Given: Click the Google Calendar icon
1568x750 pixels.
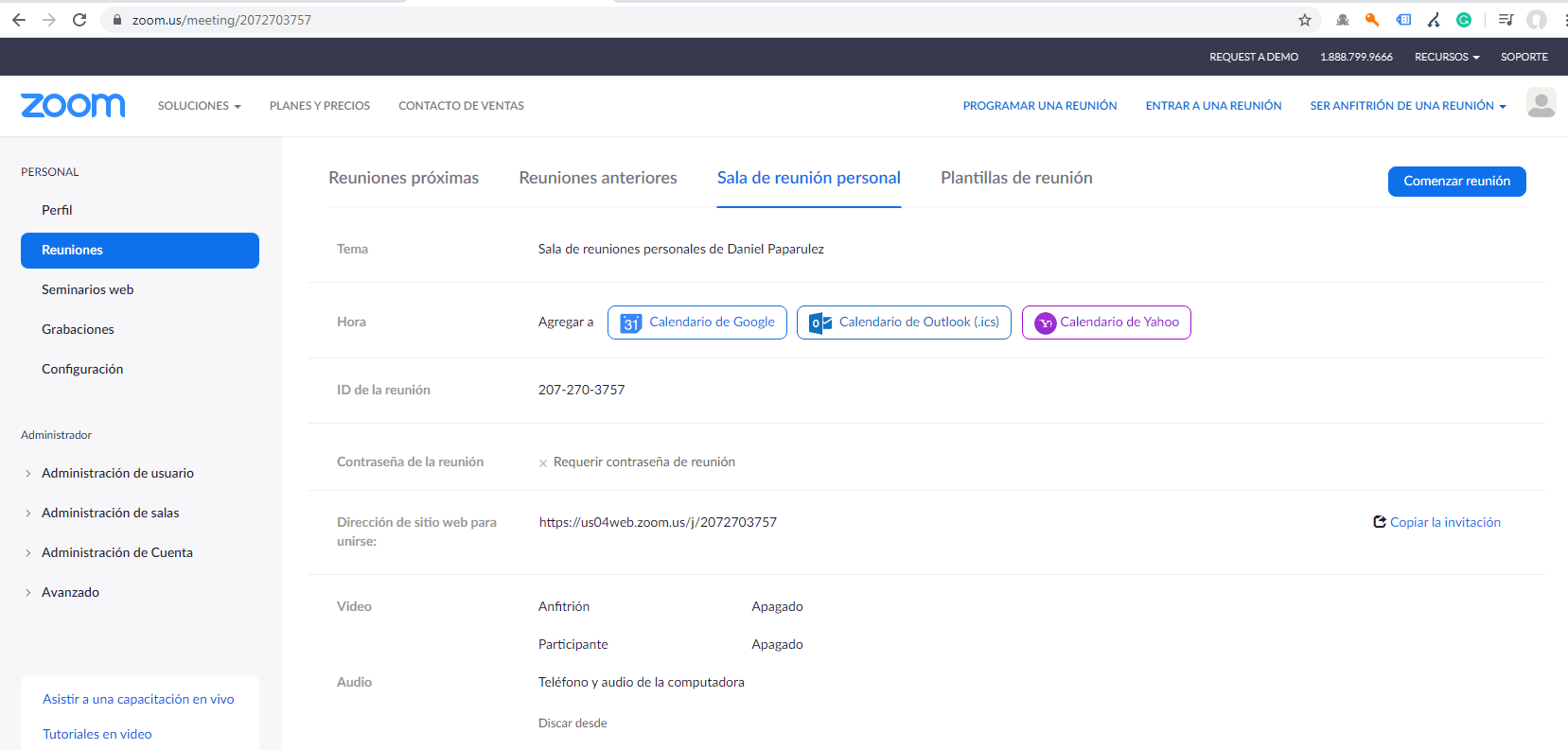Looking at the screenshot, I should pos(631,323).
